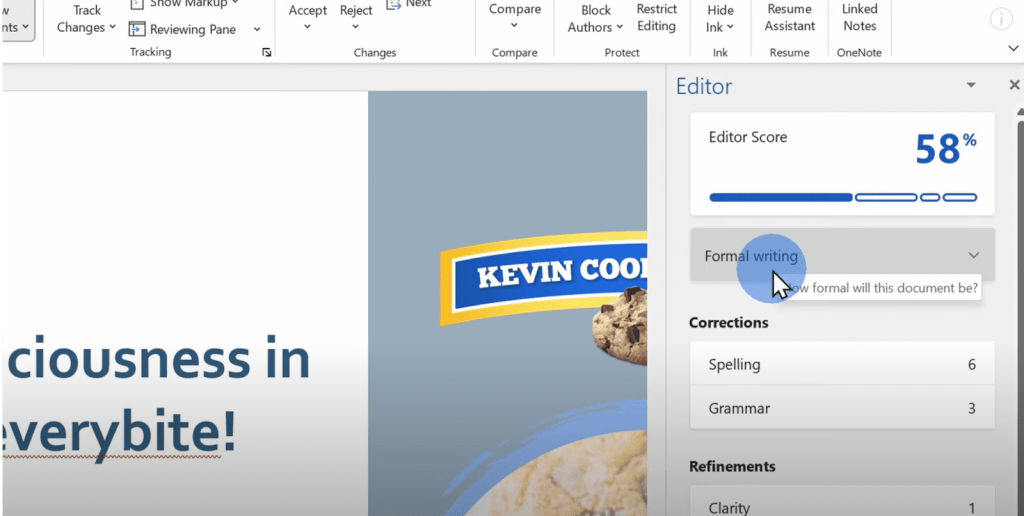1024x516 pixels.
Task: Collapse the ribbon with the chevron
Action: pos(1013,48)
